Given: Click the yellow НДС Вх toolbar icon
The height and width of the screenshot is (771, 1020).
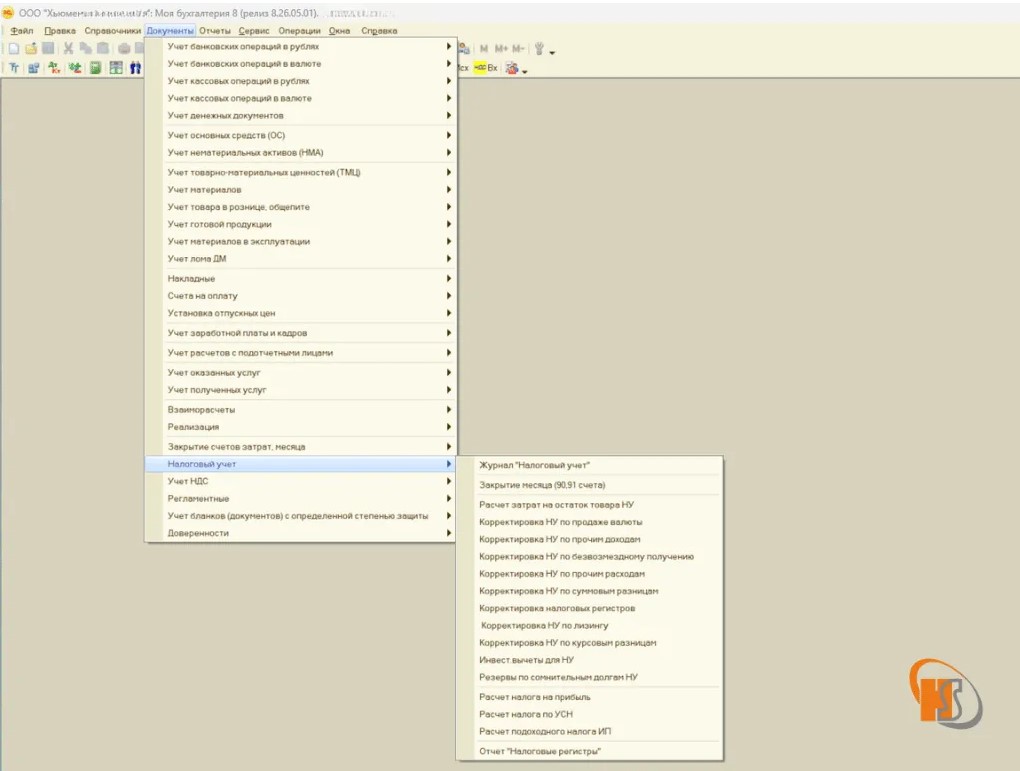Looking at the screenshot, I should pos(485,68).
